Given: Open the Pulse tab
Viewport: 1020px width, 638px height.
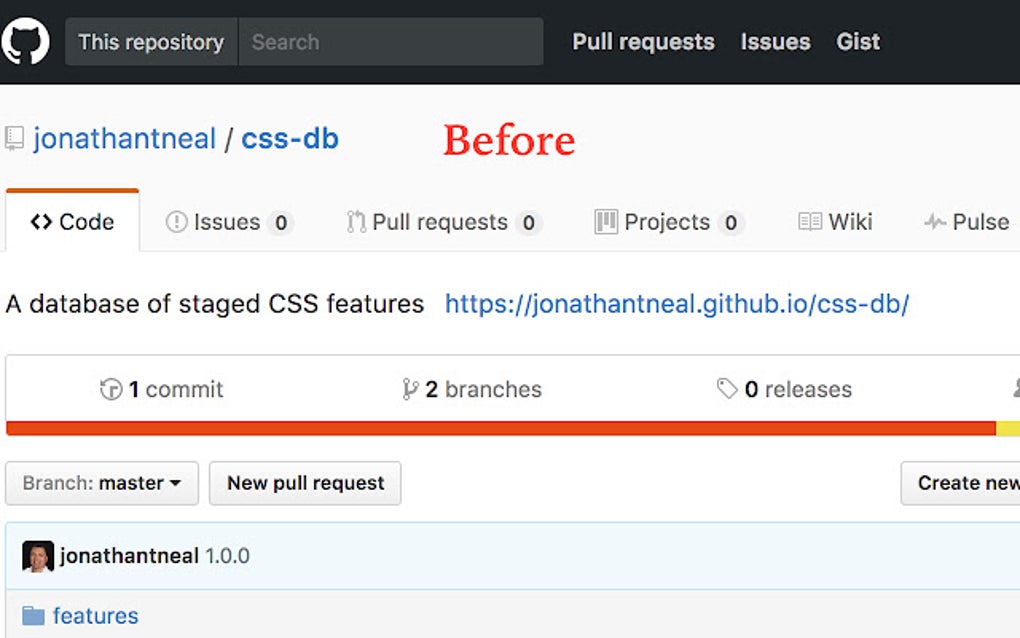Looking at the screenshot, I should [x=967, y=222].
